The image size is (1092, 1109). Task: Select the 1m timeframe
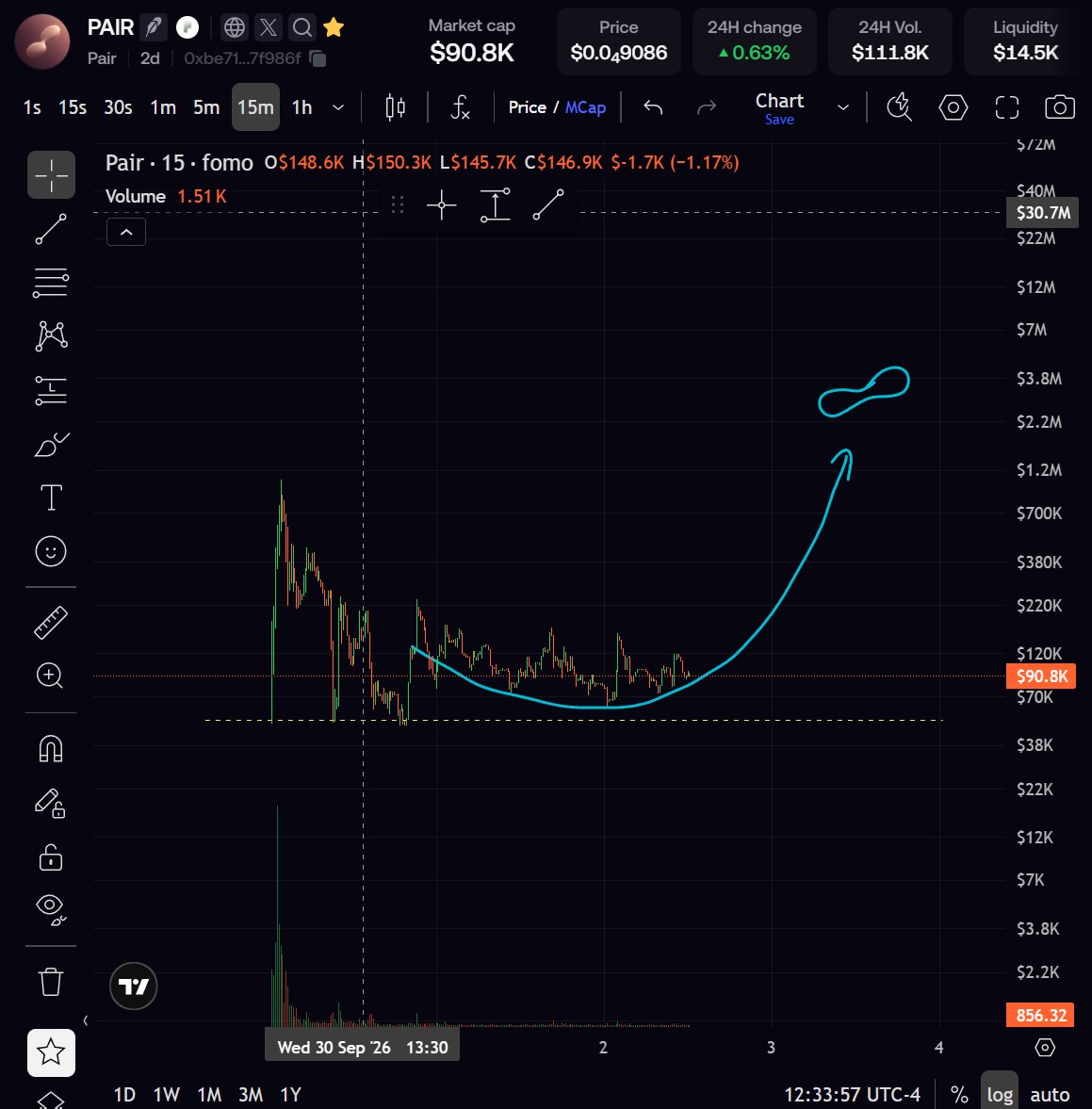tap(163, 107)
